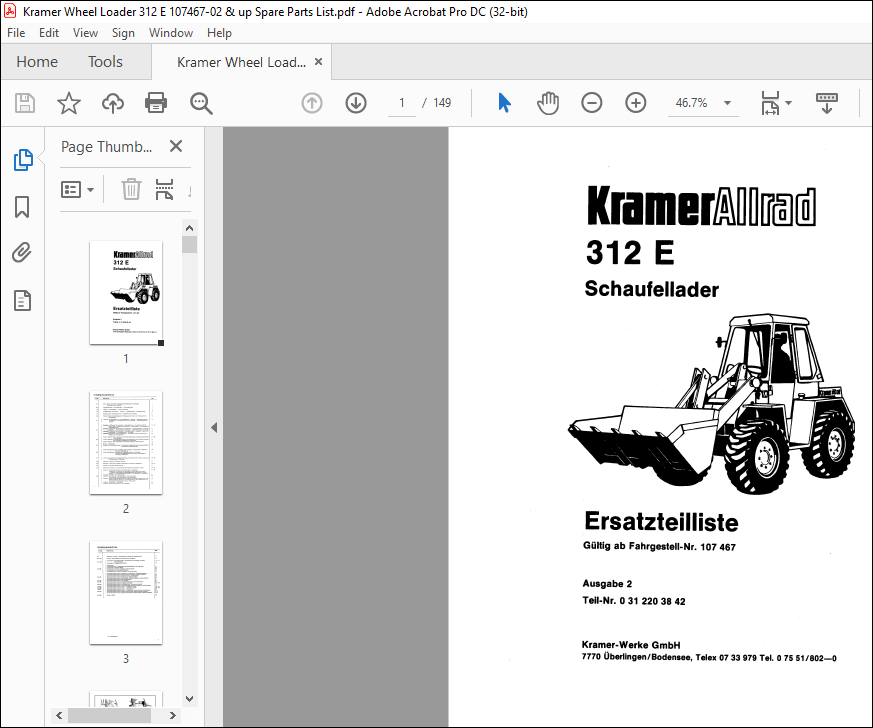Collapse the navigation pane arrow

pyautogui.click(x=214, y=427)
